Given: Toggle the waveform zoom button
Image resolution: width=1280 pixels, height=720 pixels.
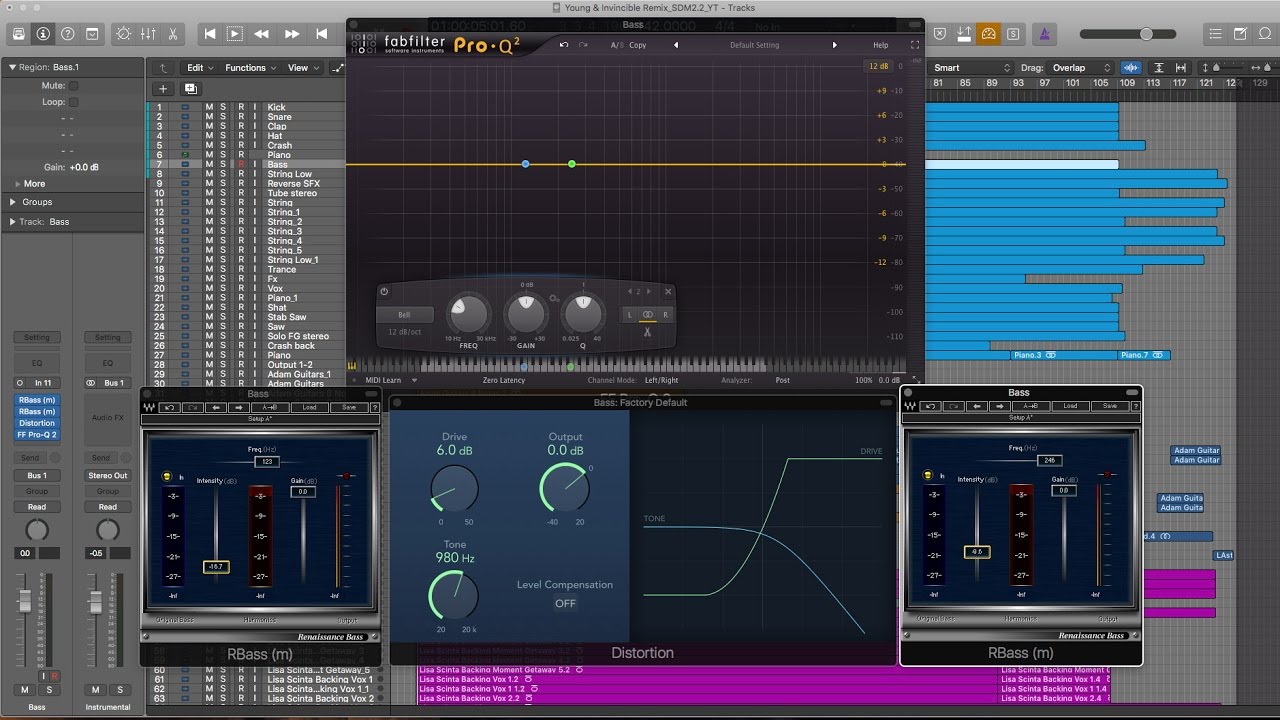Looking at the screenshot, I should pos(1132,68).
